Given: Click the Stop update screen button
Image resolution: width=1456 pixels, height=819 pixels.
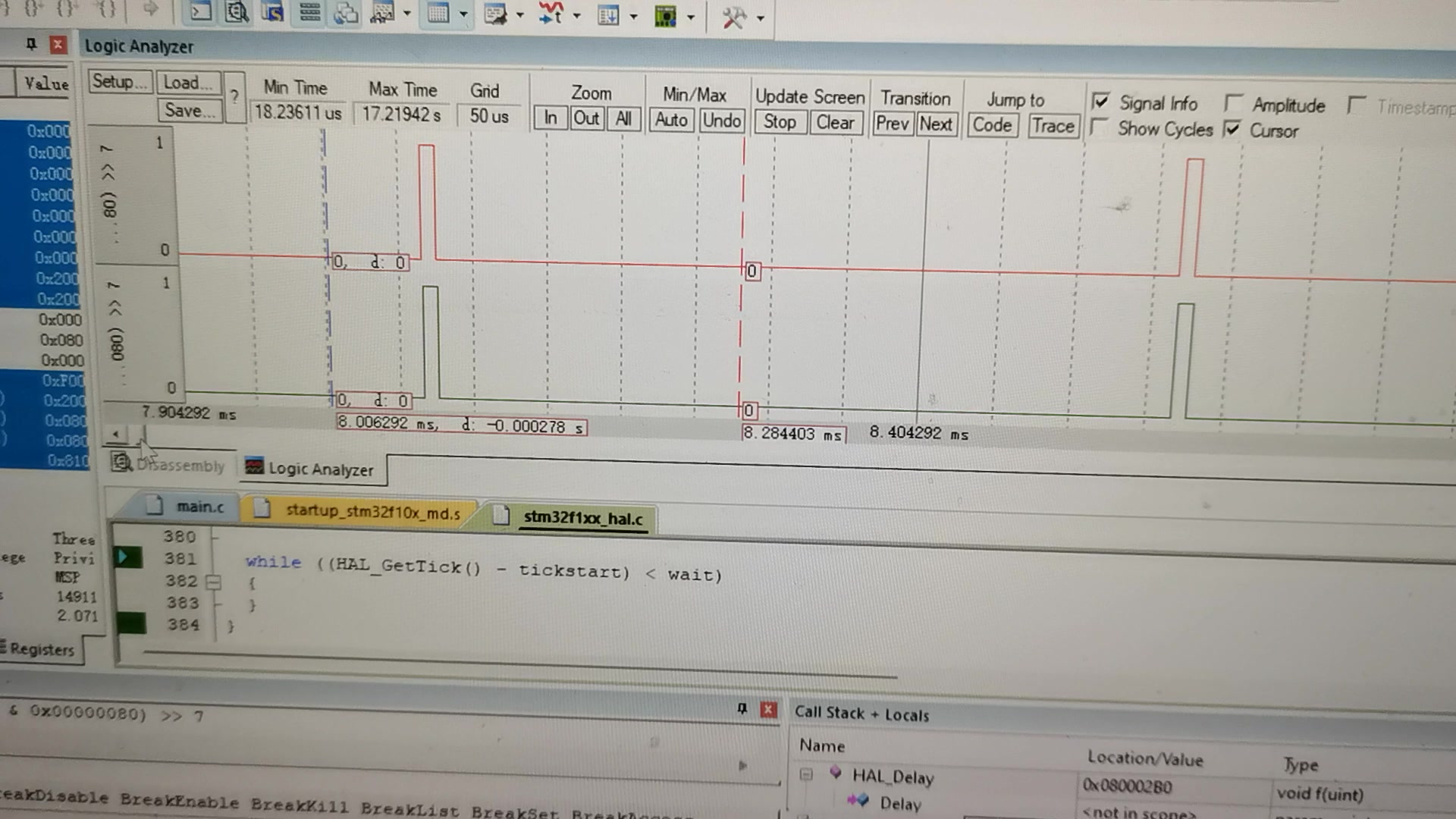Looking at the screenshot, I should (780, 122).
